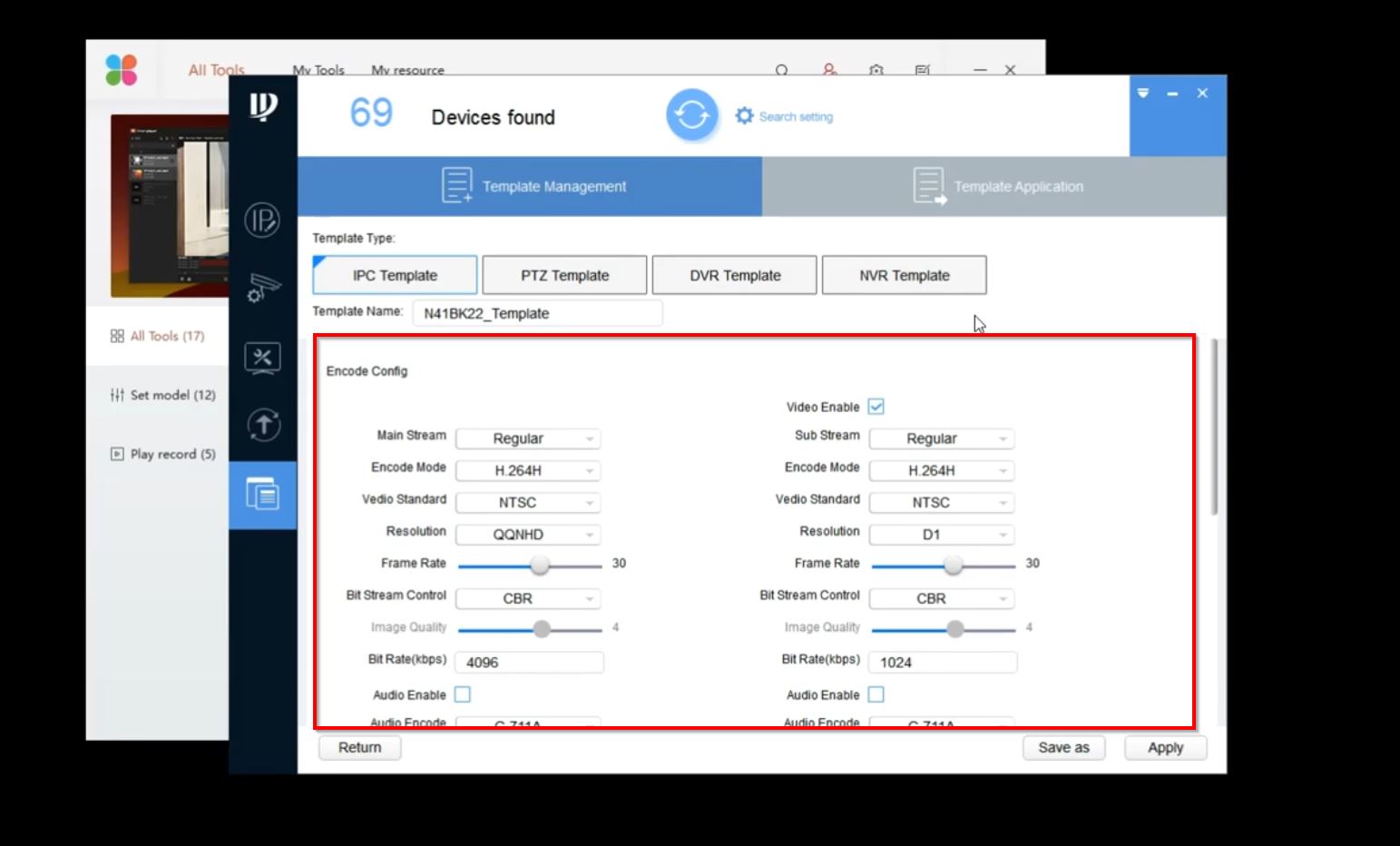Screen dimensions: 1400x846
Task: Open the Sub Stream type dropdown
Action: pos(942,438)
